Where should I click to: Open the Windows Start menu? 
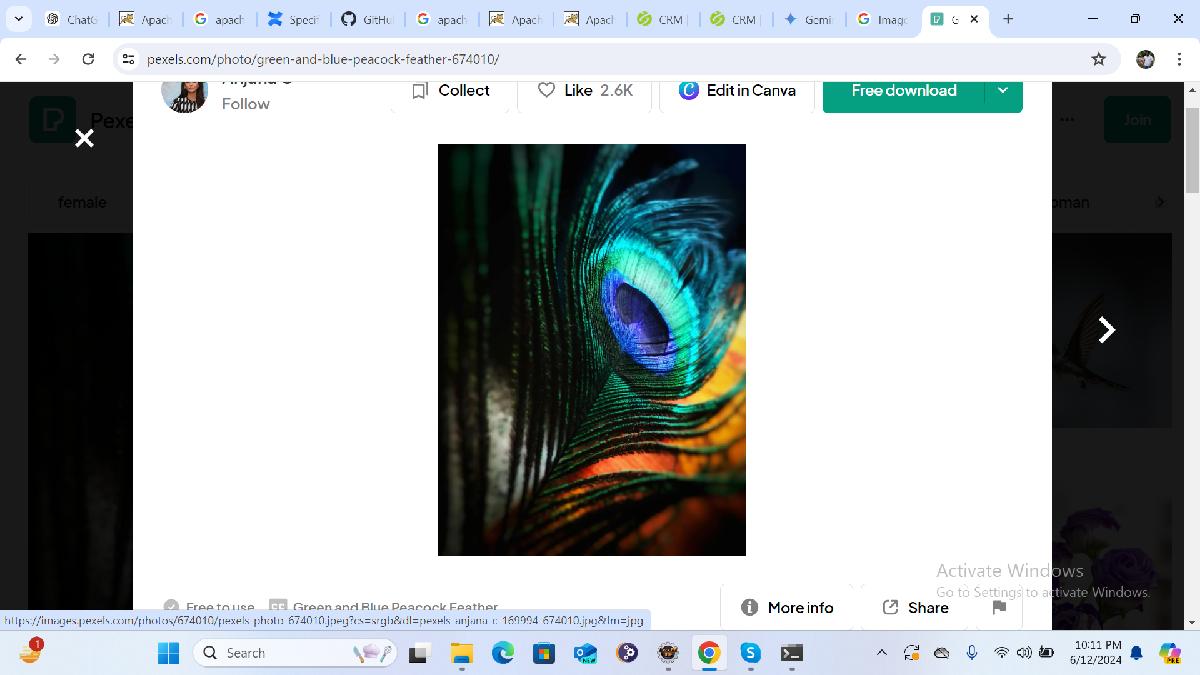pos(169,653)
